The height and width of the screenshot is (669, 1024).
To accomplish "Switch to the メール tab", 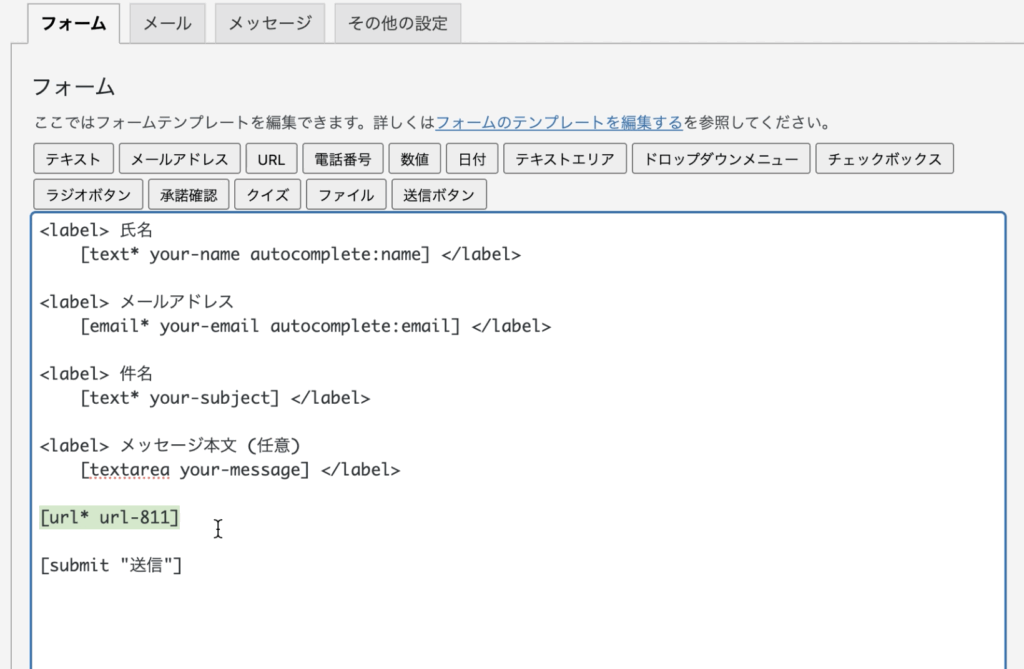I will point(167,23).
